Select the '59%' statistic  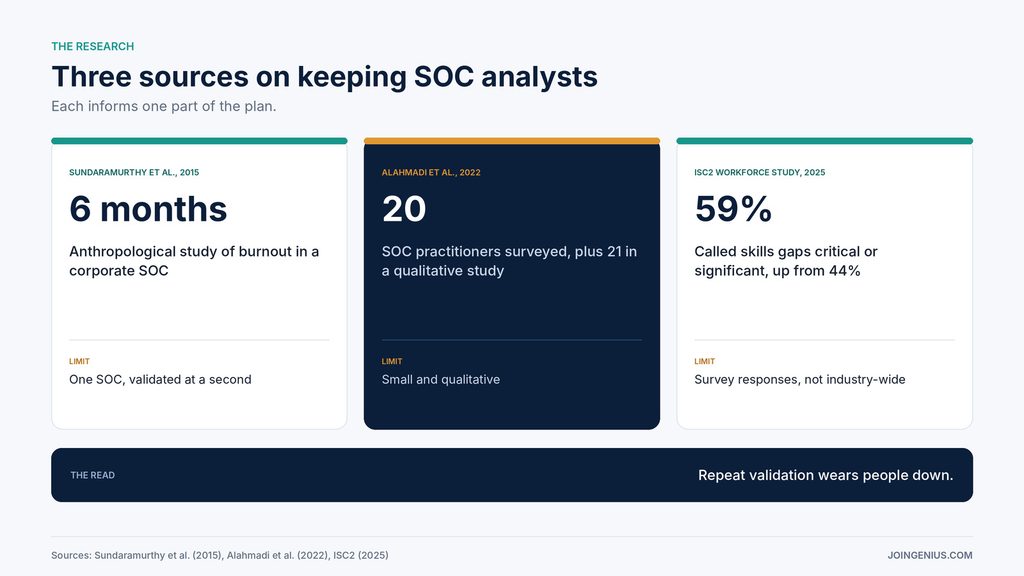[x=733, y=209]
